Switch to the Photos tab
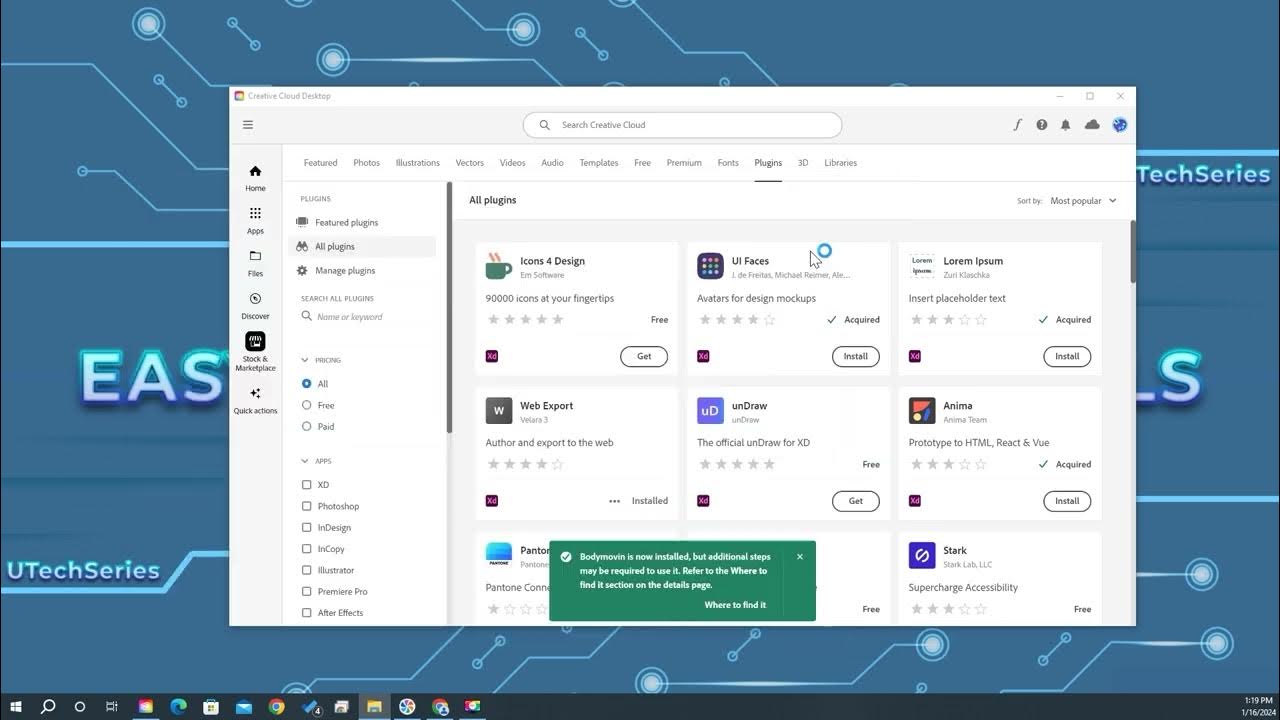This screenshot has width=1280, height=720. [367, 163]
